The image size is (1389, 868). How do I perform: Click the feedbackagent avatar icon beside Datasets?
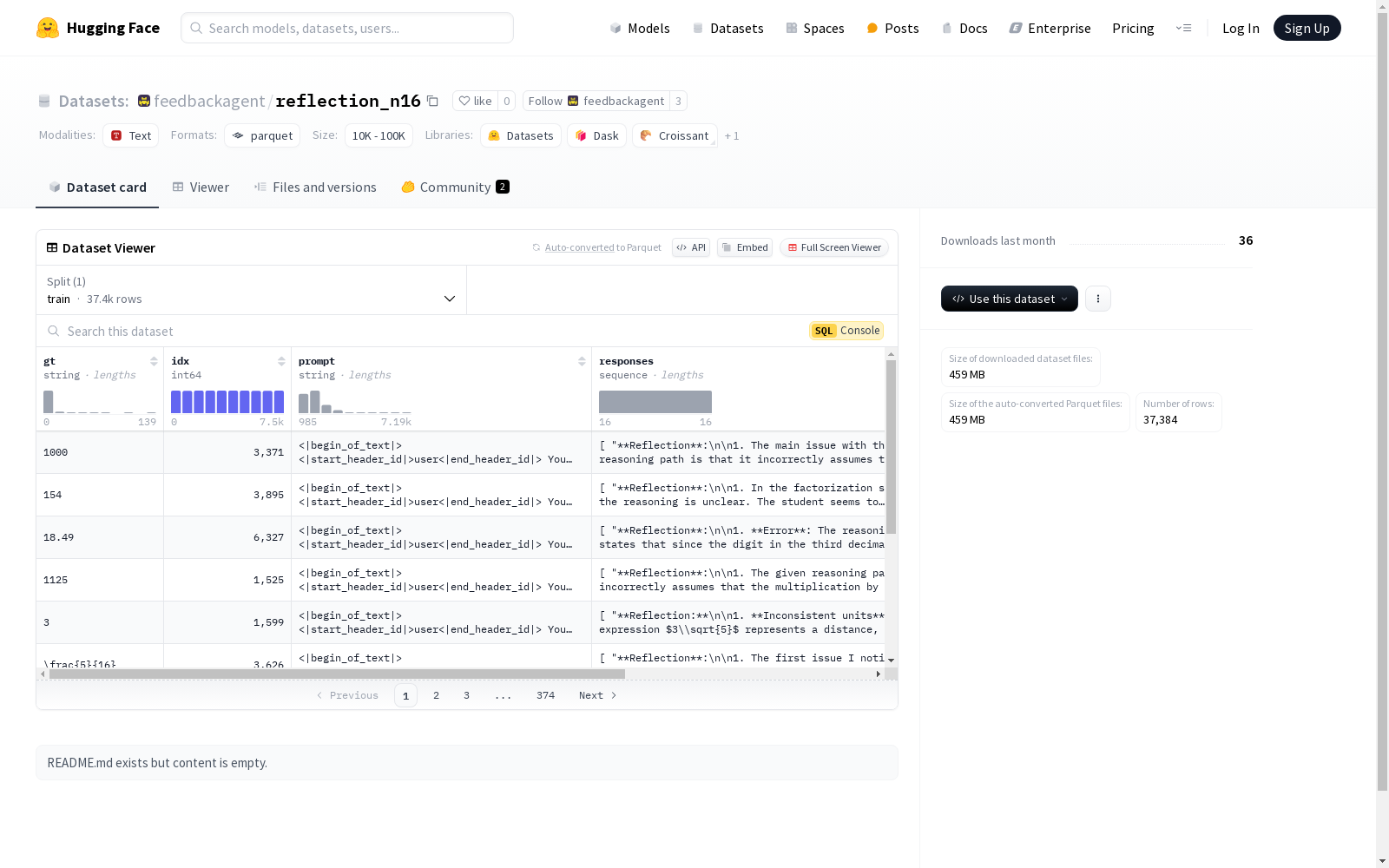tap(144, 101)
